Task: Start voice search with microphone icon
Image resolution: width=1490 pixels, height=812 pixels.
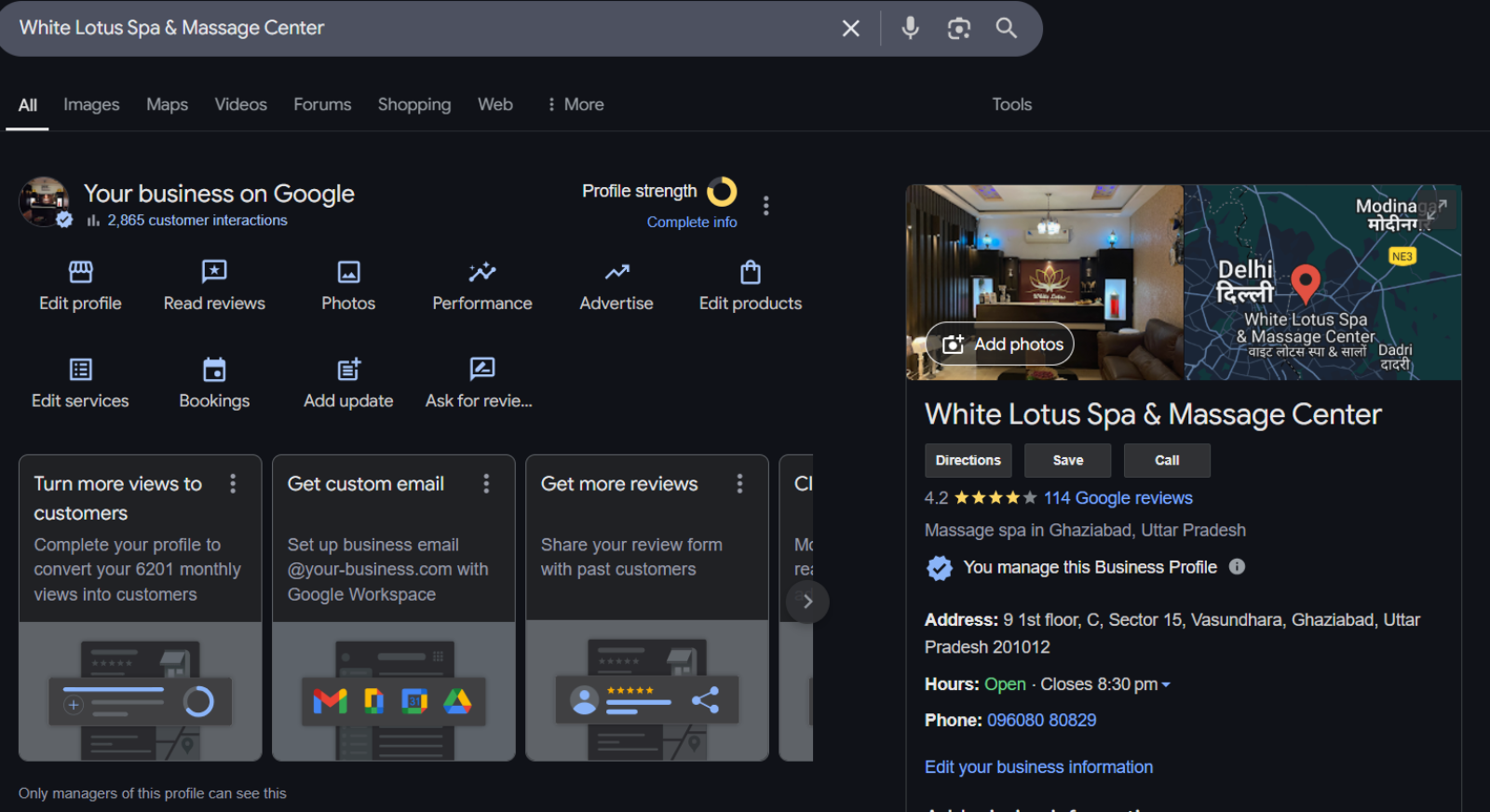Action: click(910, 28)
